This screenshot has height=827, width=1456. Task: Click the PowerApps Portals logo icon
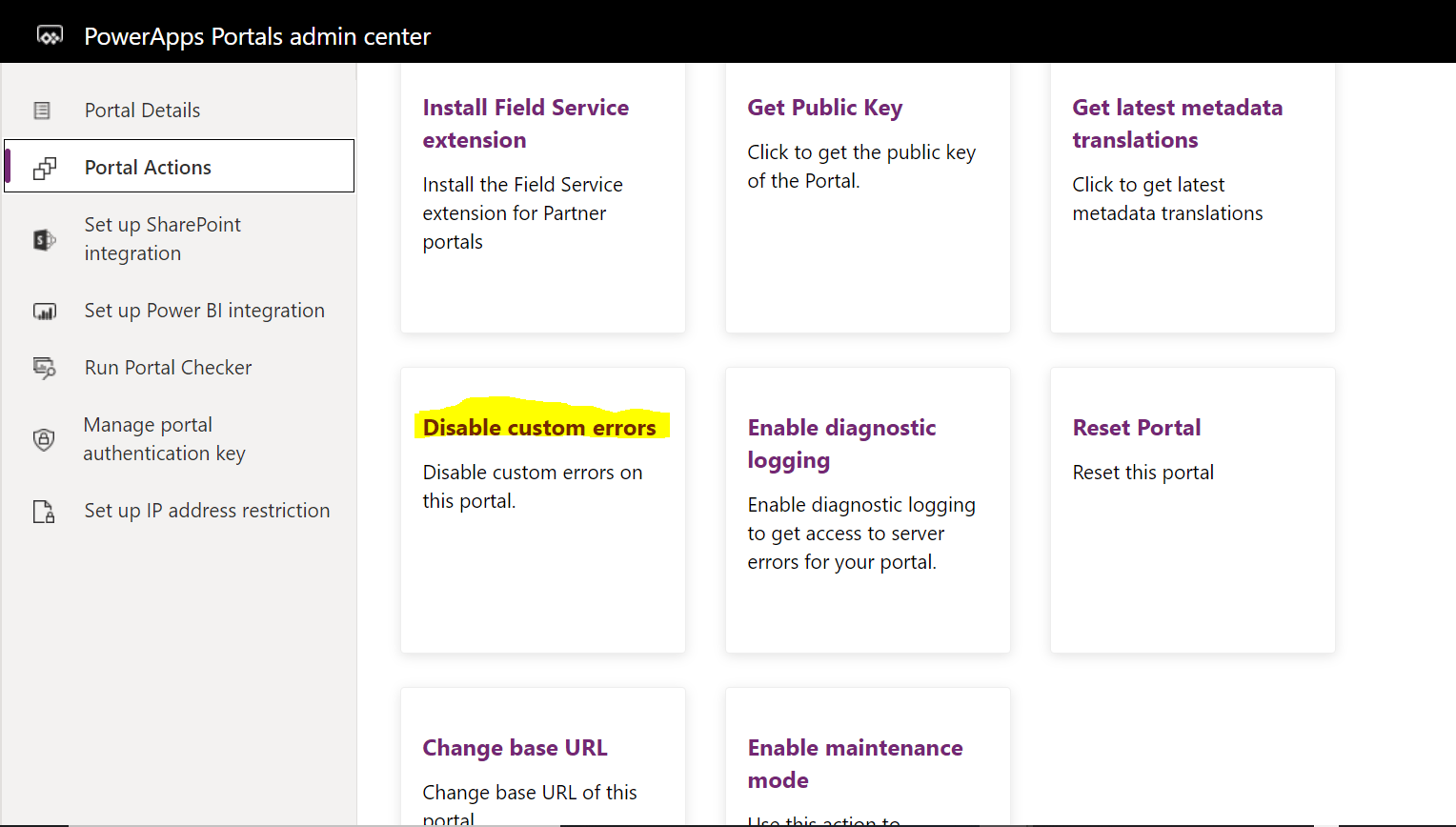coord(50,36)
